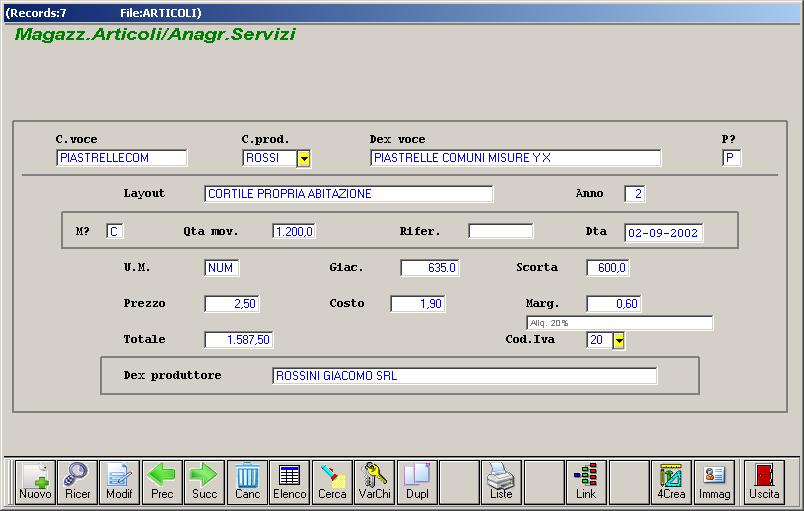Exit via the Uscita door icon
Screen dimensions: 804x511
pyautogui.click(x=765, y=481)
